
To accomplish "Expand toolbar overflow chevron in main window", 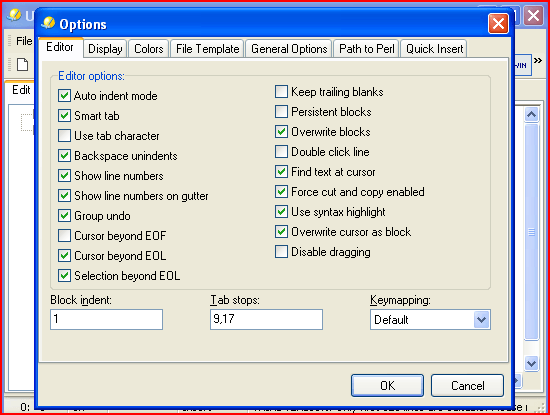I will [538, 61].
